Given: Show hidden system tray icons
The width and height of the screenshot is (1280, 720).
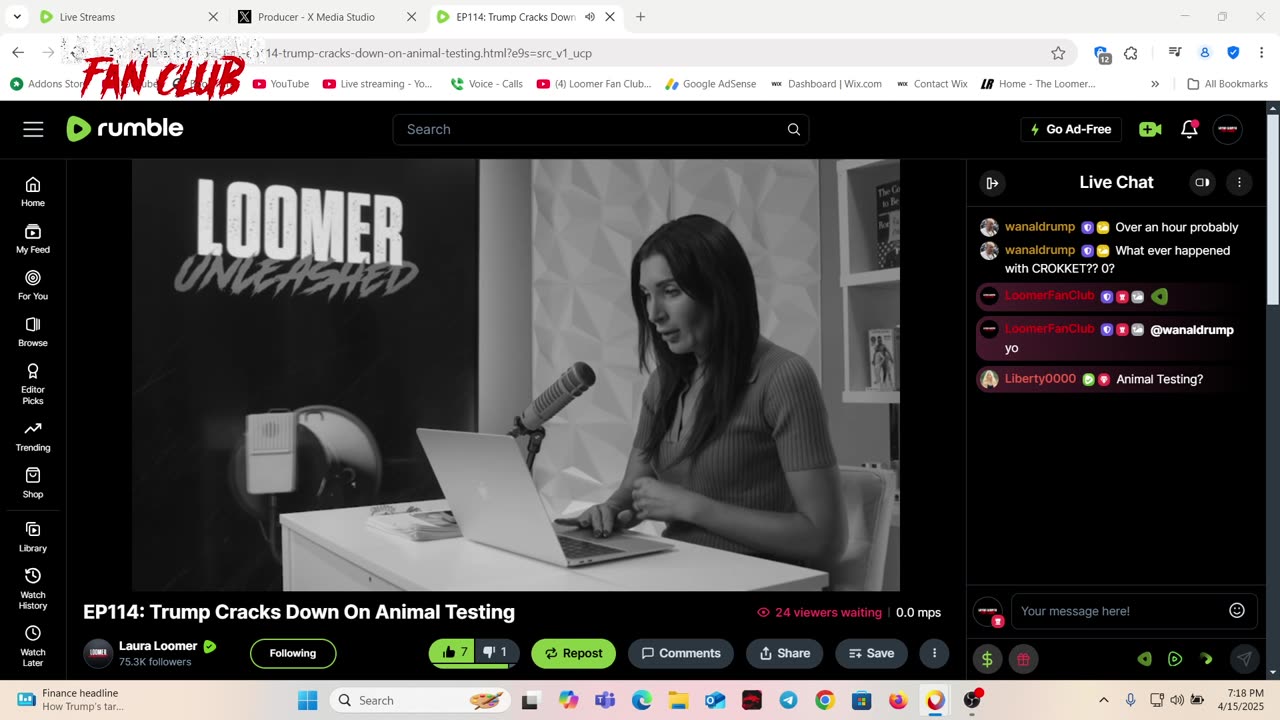Looking at the screenshot, I should pos(1104,700).
